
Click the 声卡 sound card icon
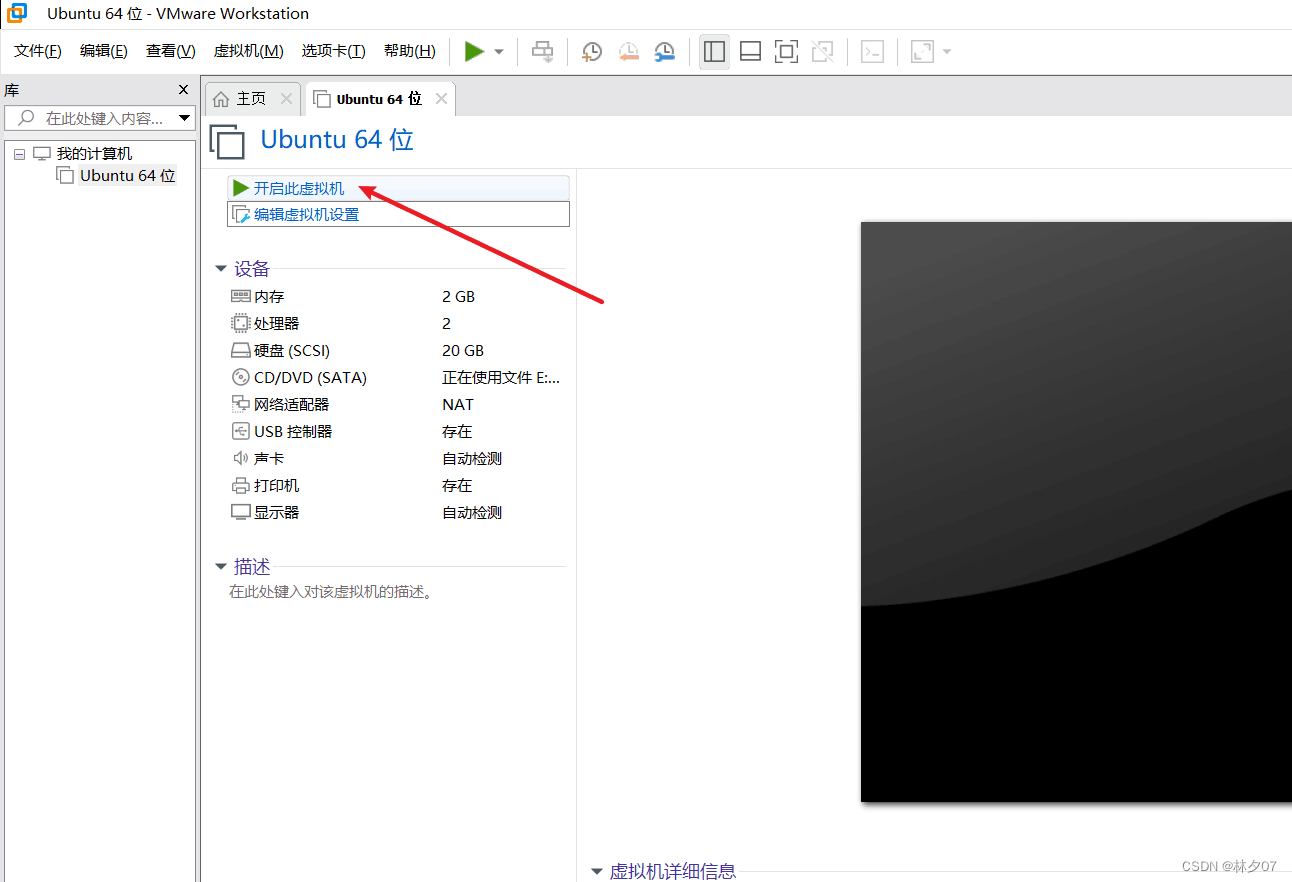tap(240, 458)
